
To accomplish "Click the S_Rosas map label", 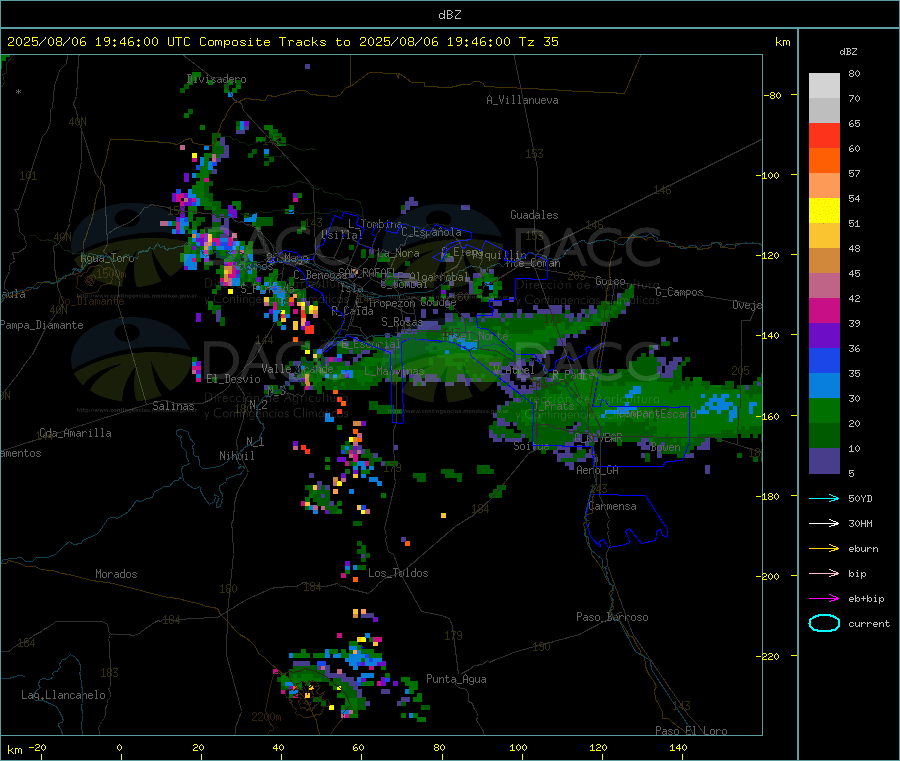I will (x=402, y=322).
